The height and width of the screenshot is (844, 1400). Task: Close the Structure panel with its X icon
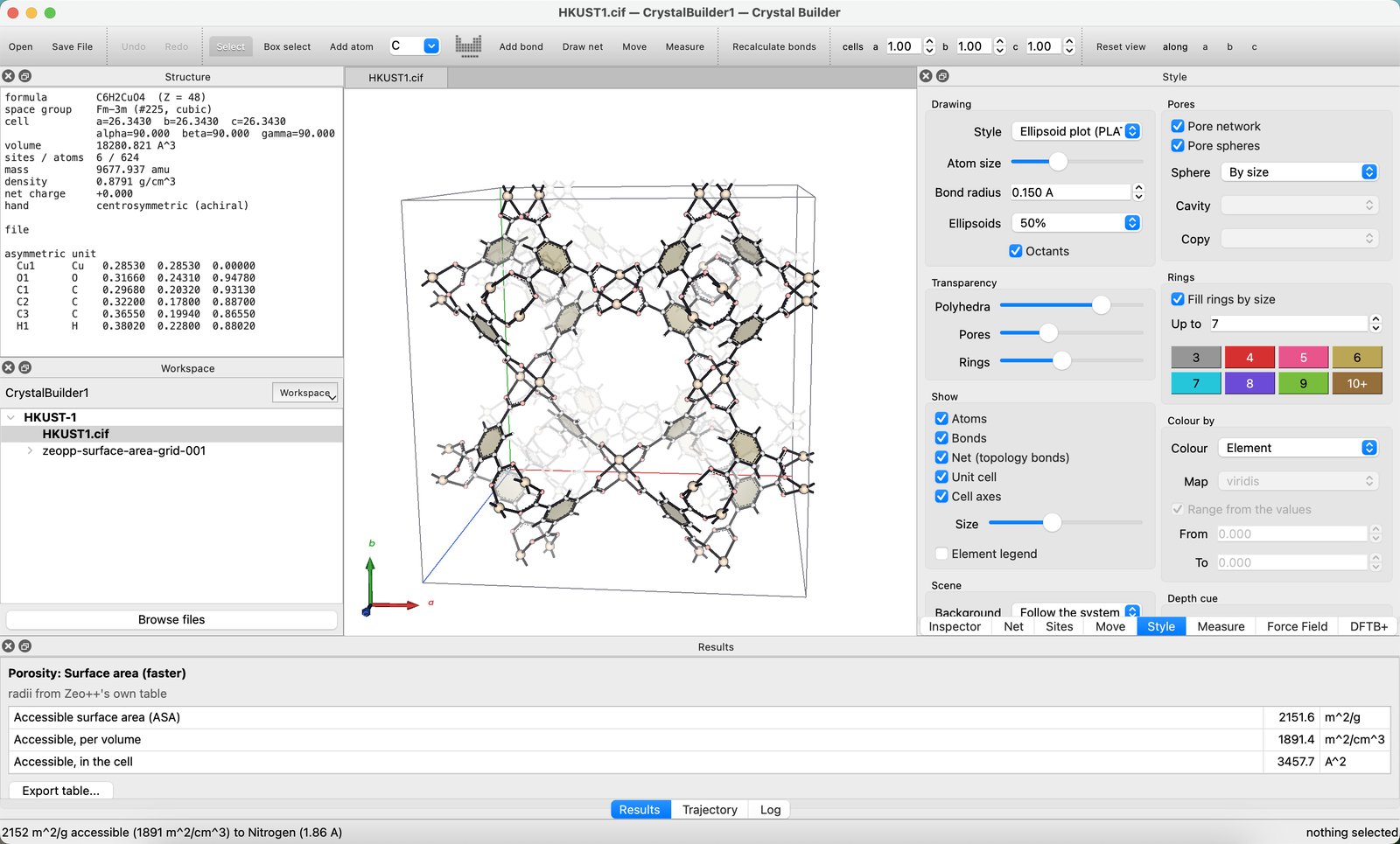click(x=9, y=76)
